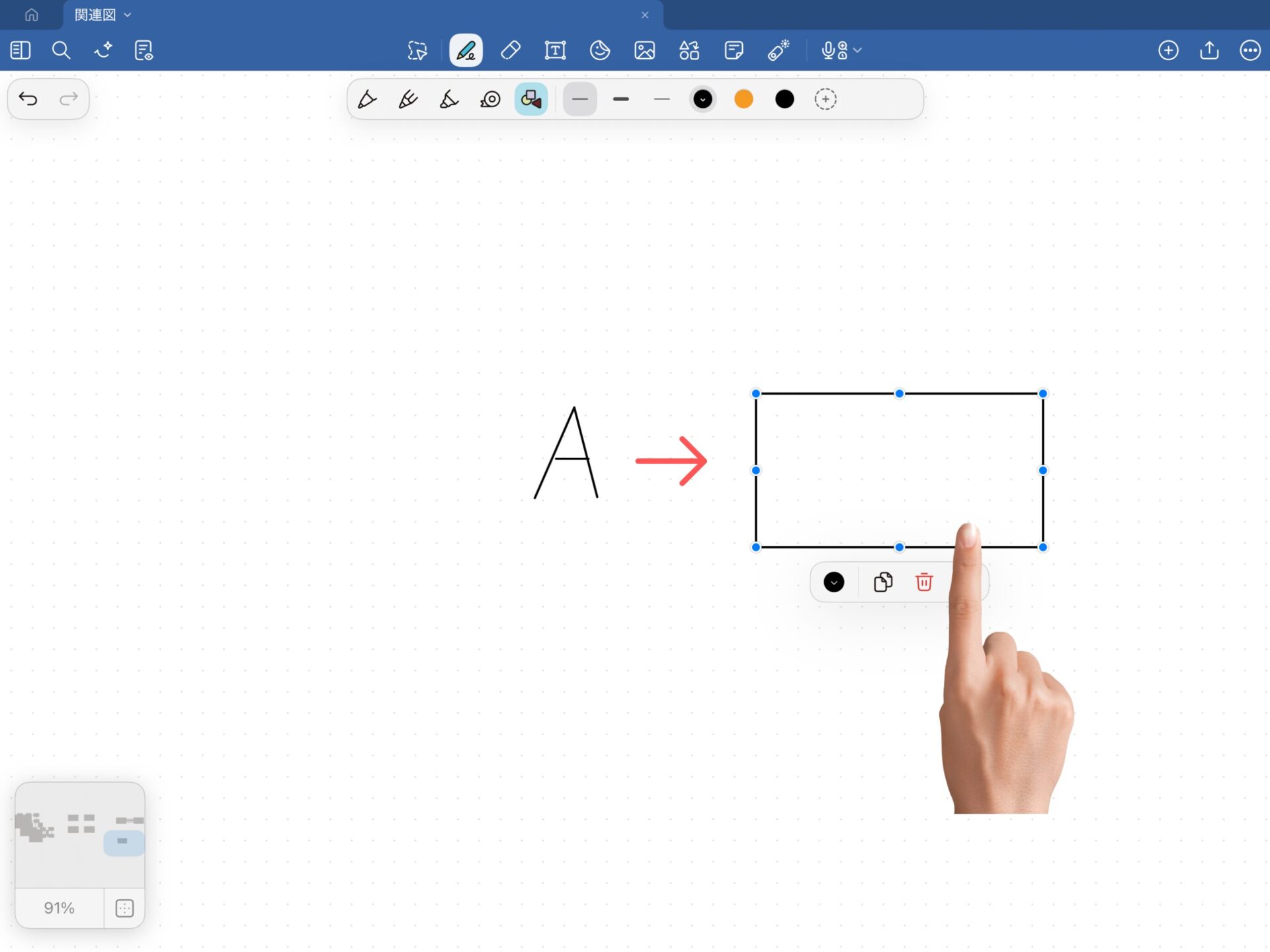Select the eraser tool
The image size is (1270, 952).
(511, 50)
